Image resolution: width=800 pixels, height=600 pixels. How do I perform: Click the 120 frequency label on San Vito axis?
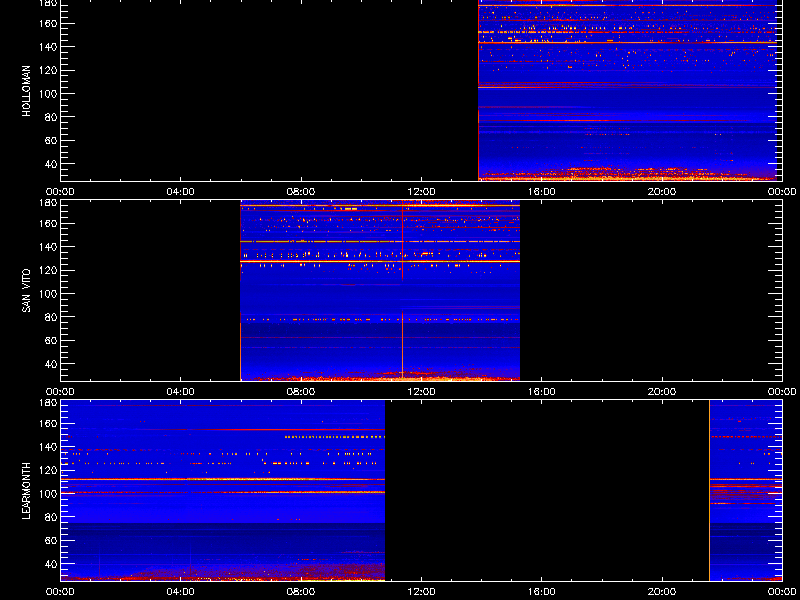pyautogui.click(x=49, y=270)
